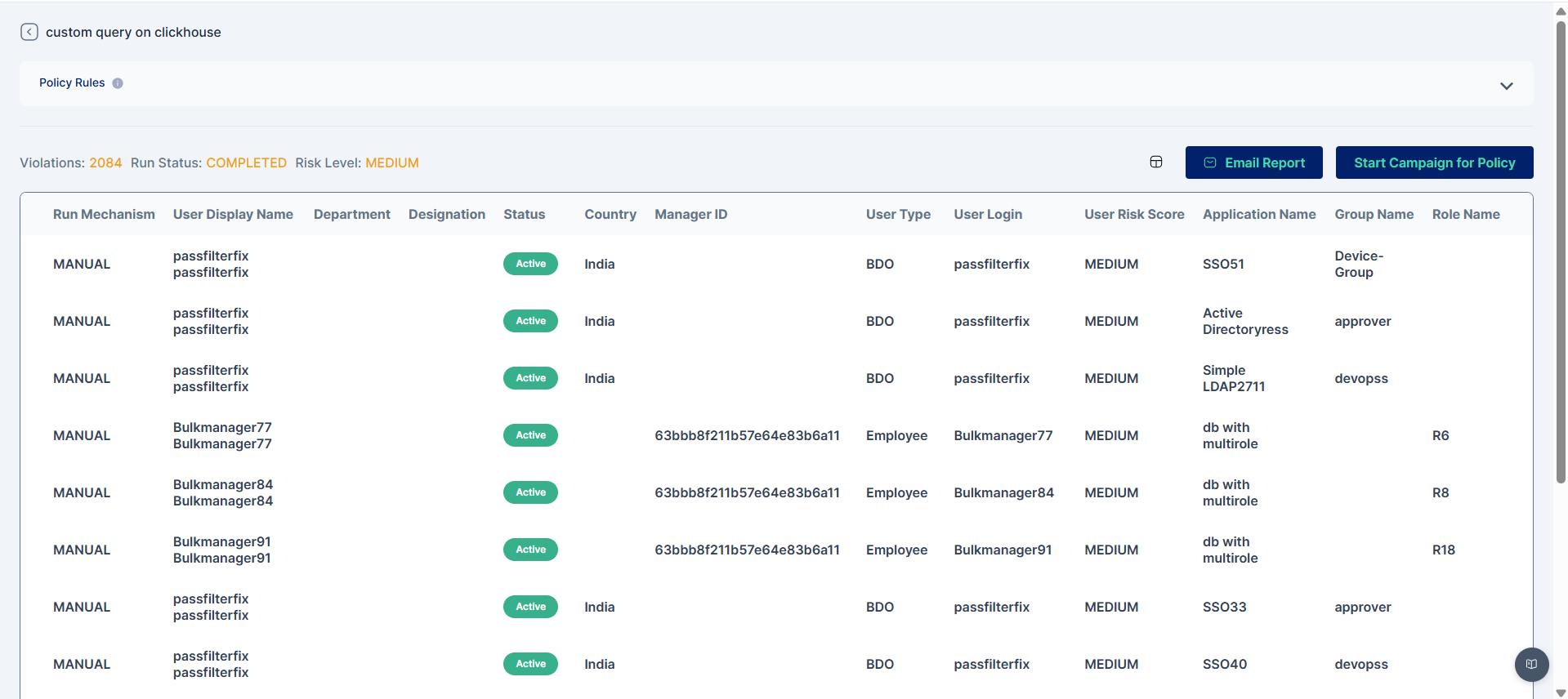The height and width of the screenshot is (699, 1568).
Task: Click the scrollbar down arrow
Action: point(1561,692)
